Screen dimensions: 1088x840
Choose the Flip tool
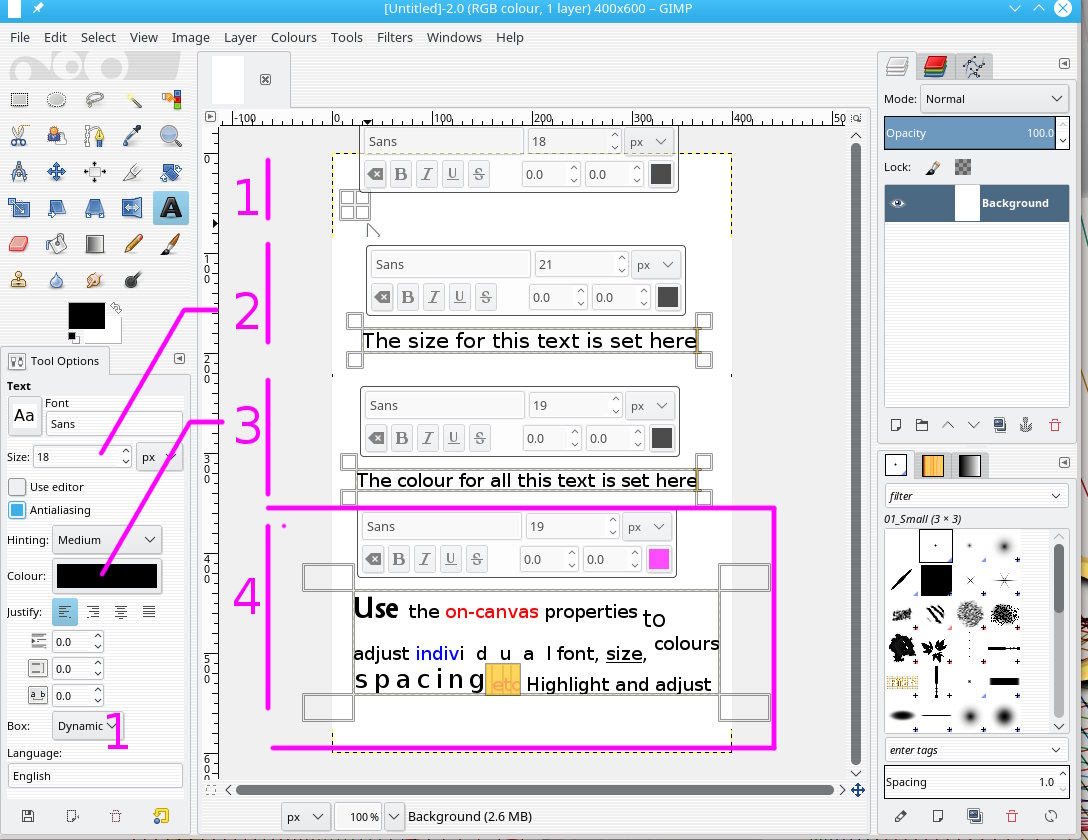pyautogui.click(x=133, y=207)
